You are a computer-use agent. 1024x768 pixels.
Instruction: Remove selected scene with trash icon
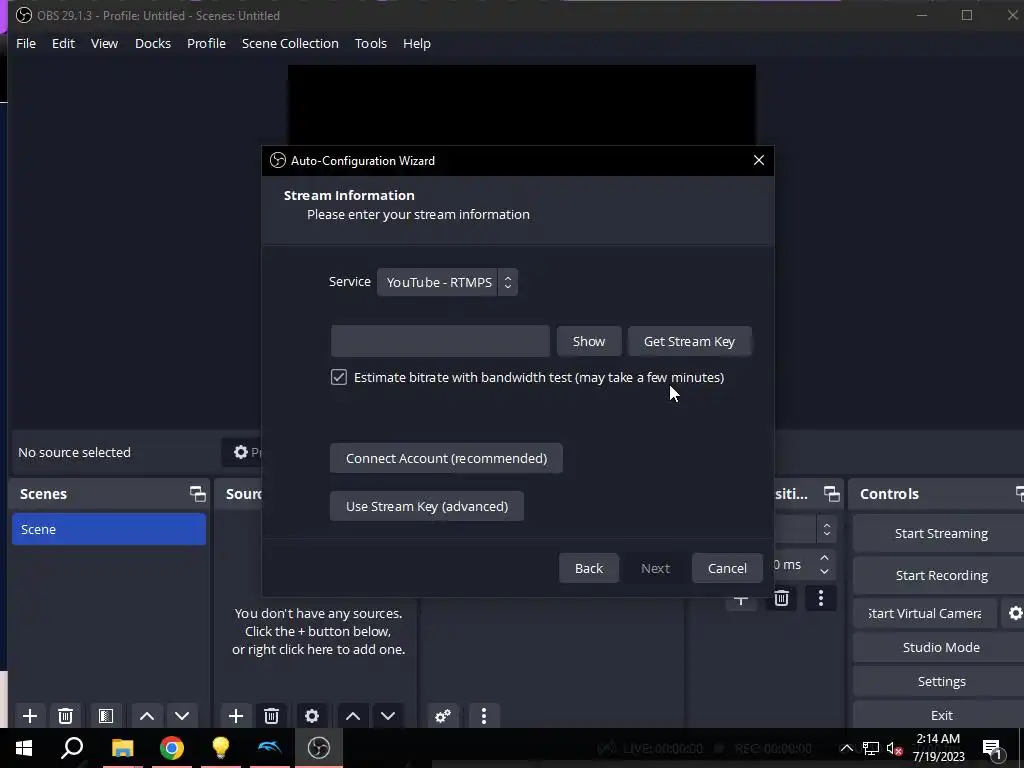(x=65, y=716)
